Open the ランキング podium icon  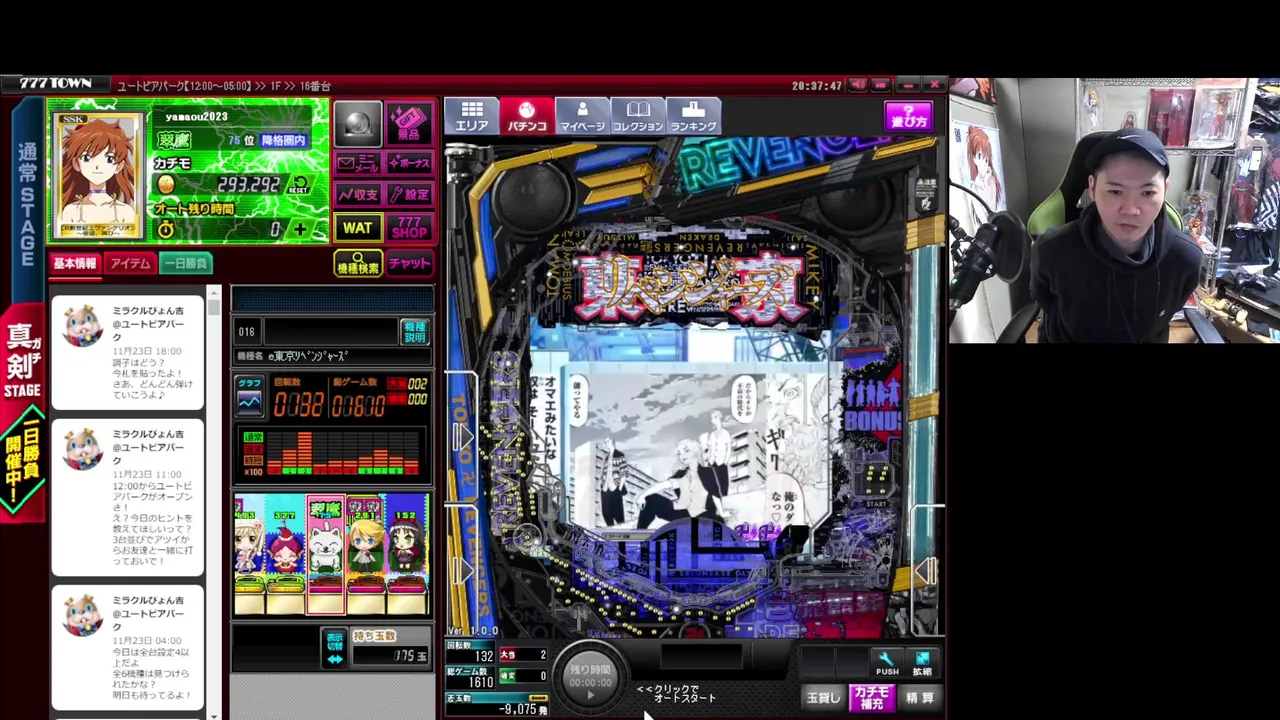(693, 116)
